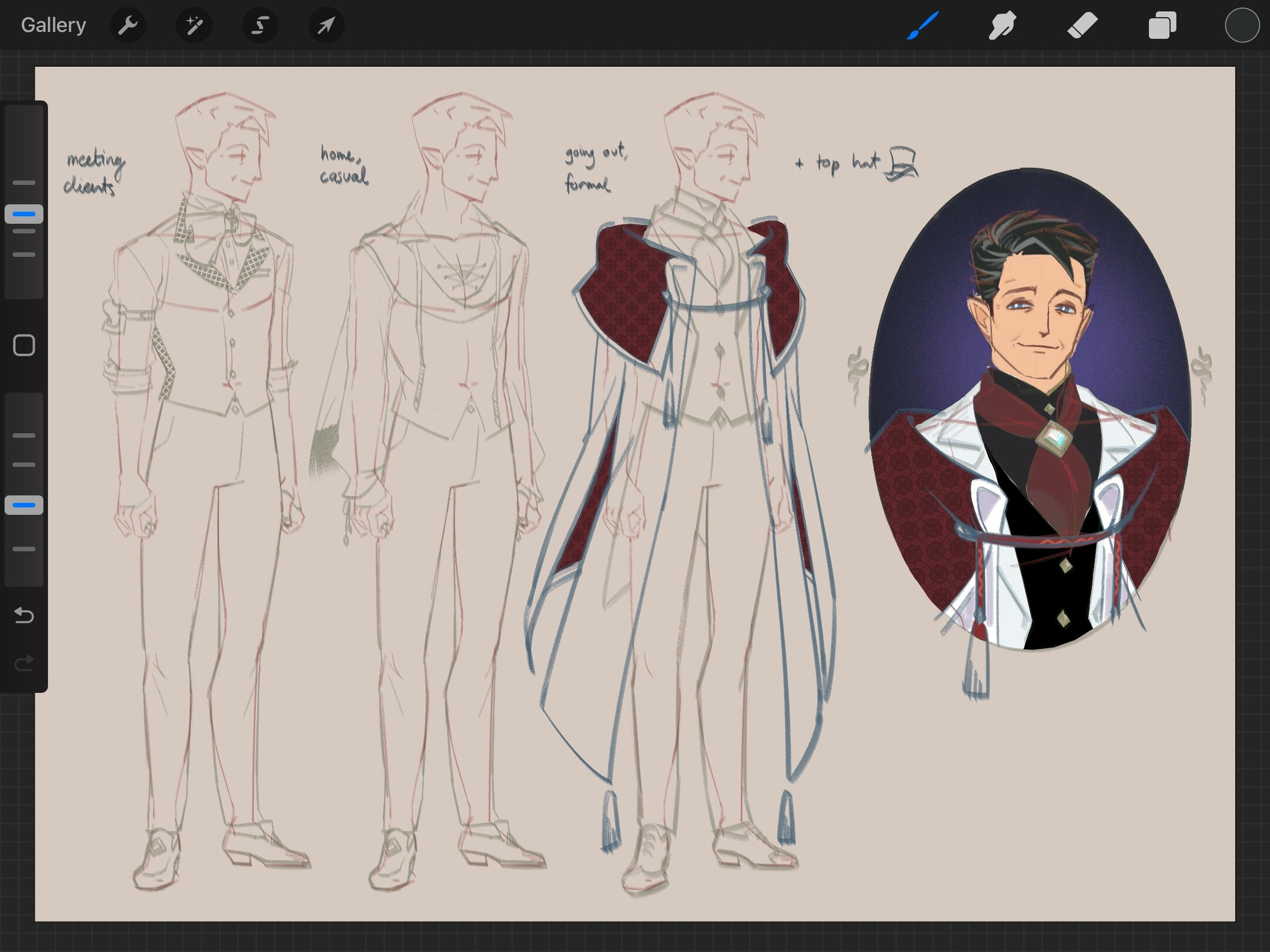Select the Selection S-shaped tool
The height and width of the screenshot is (952, 1270).
[x=260, y=25]
